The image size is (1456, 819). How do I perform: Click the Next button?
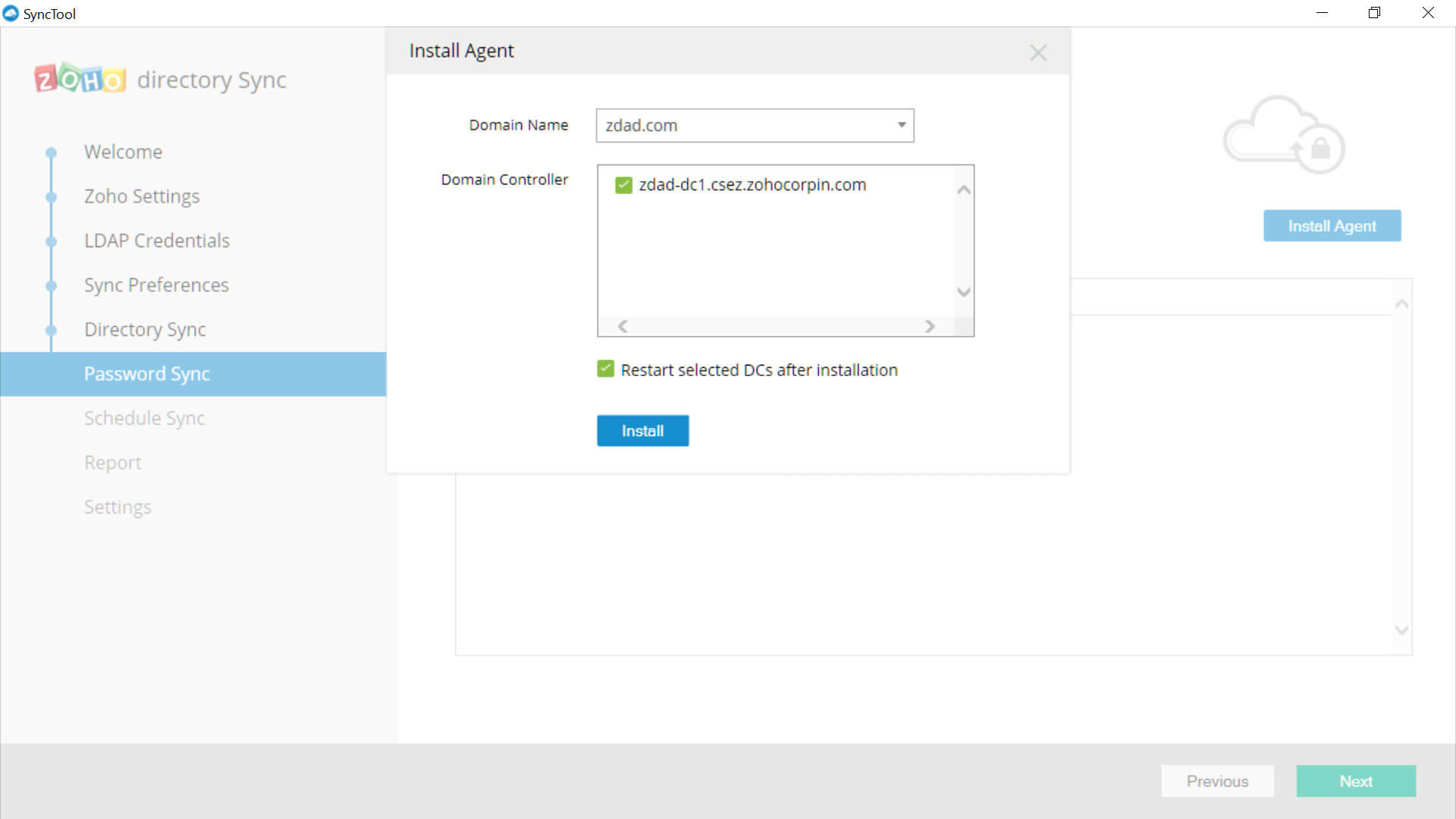[x=1355, y=781]
